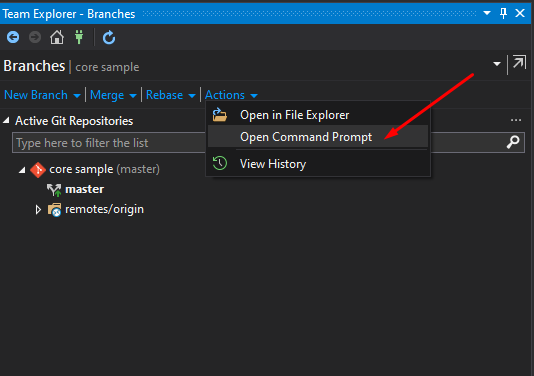Select Open Command Prompt menu item
This screenshot has height=376, width=534.
318,136
